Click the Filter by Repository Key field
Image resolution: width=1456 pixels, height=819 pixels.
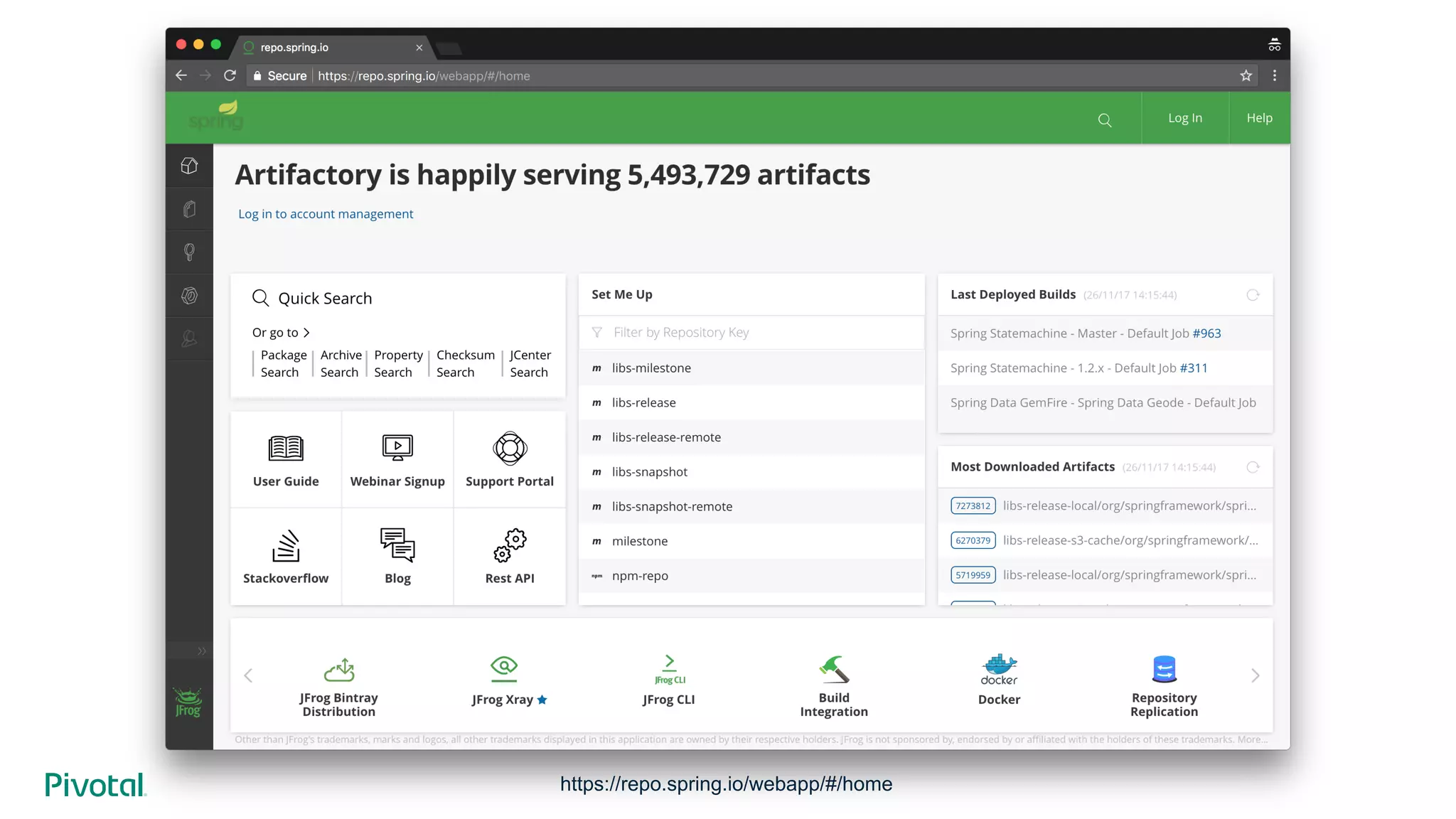click(x=751, y=333)
